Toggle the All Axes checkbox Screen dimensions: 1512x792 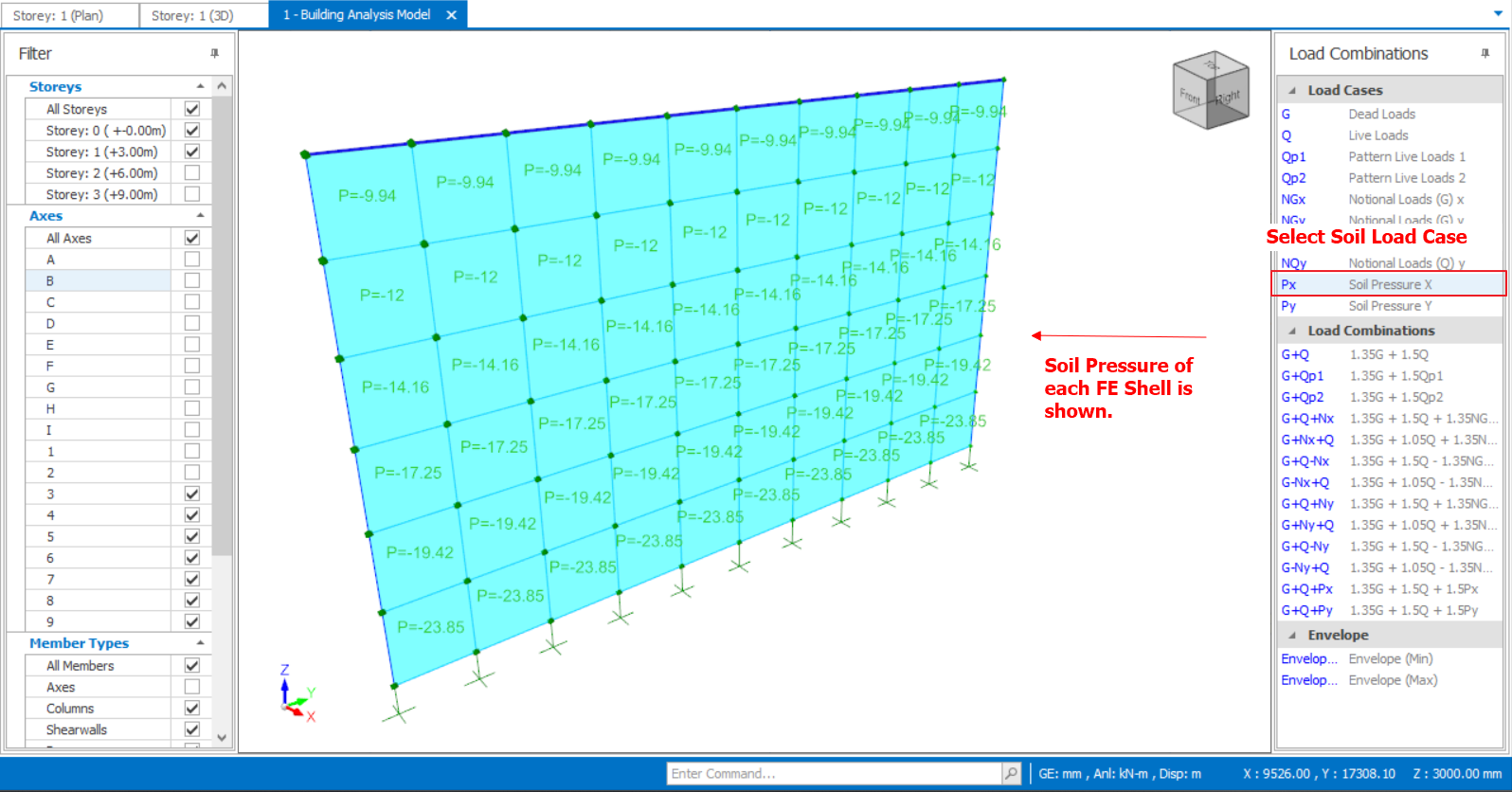tap(192, 238)
